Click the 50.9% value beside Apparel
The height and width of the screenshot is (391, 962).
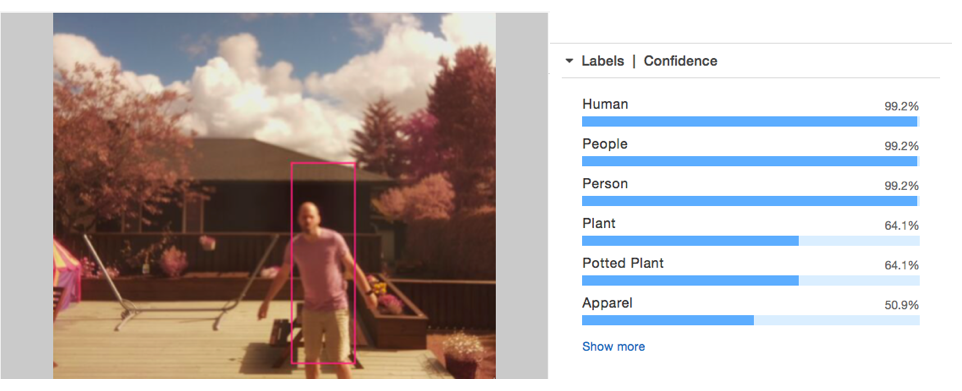(901, 305)
